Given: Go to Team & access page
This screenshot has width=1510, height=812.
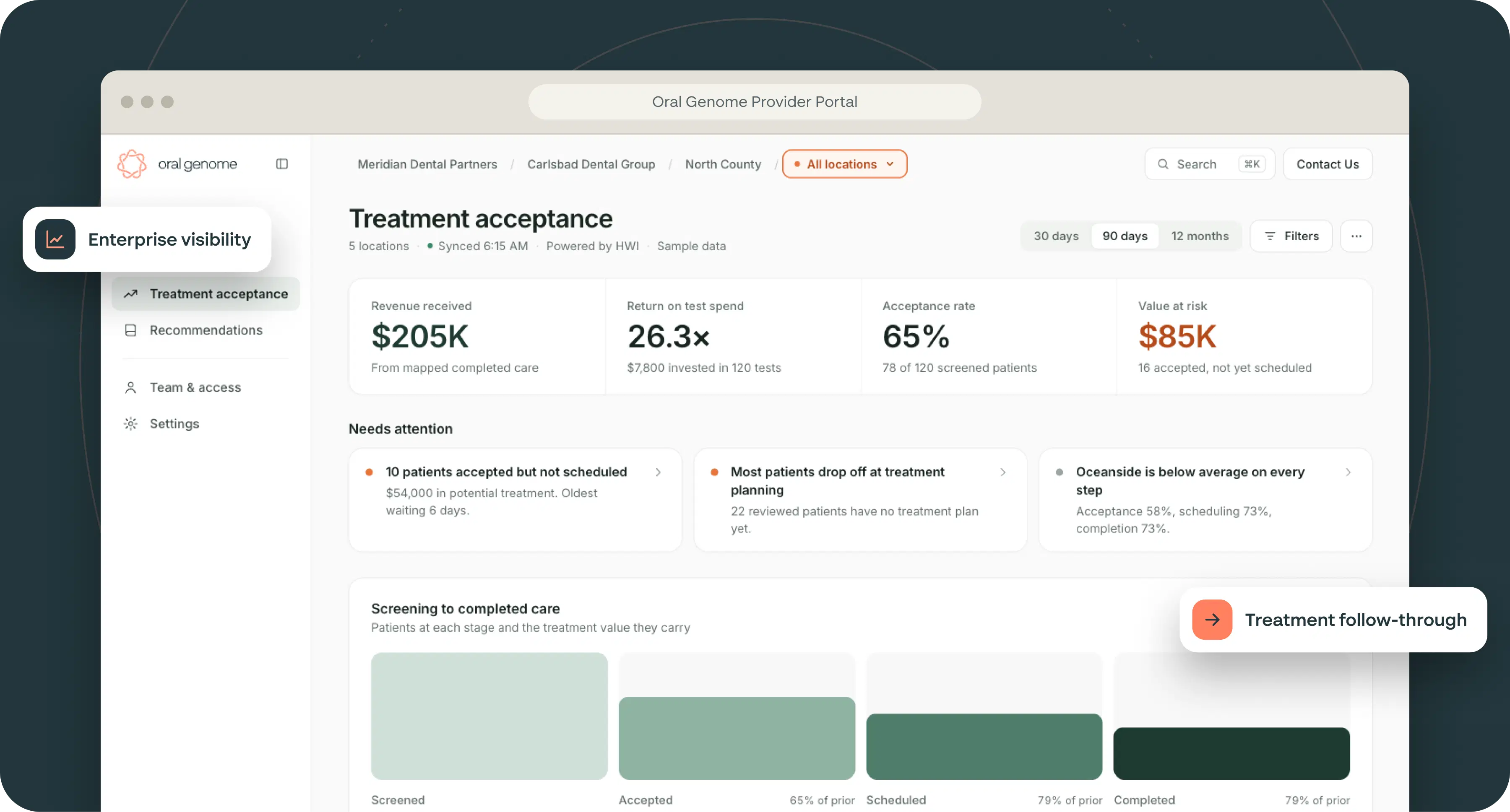Looking at the screenshot, I should (205, 387).
